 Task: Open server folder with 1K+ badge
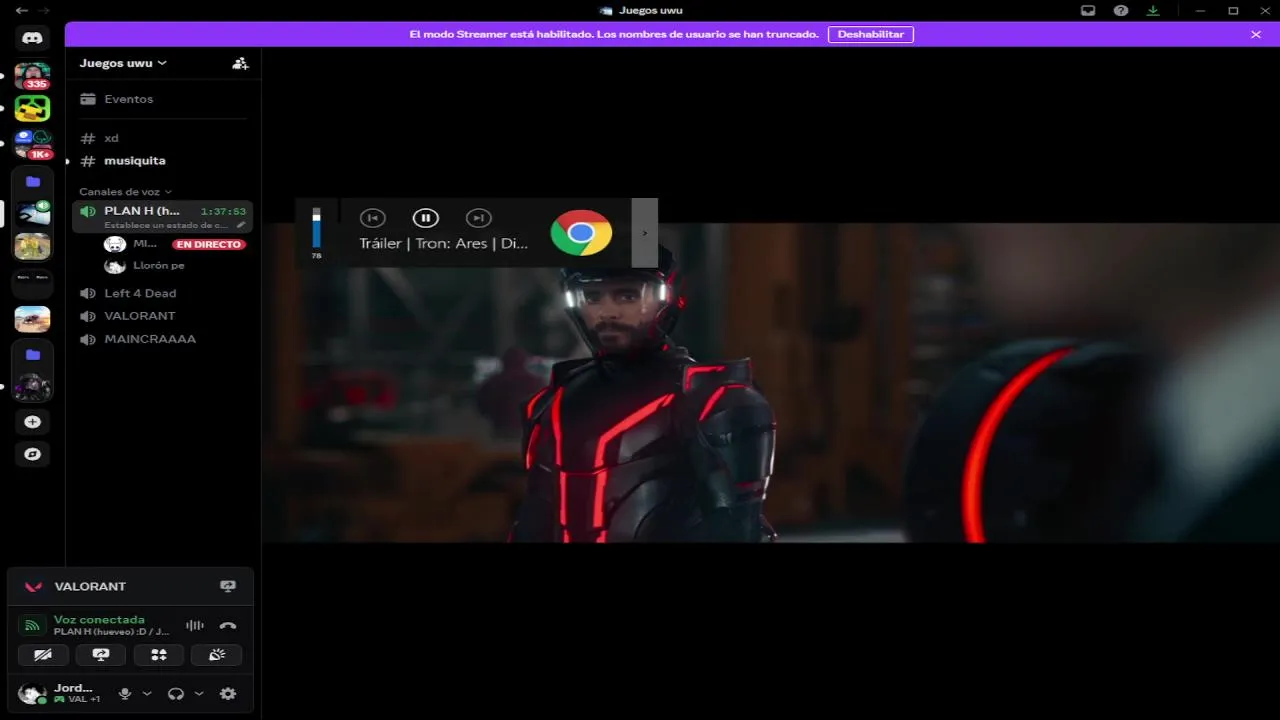click(32, 145)
